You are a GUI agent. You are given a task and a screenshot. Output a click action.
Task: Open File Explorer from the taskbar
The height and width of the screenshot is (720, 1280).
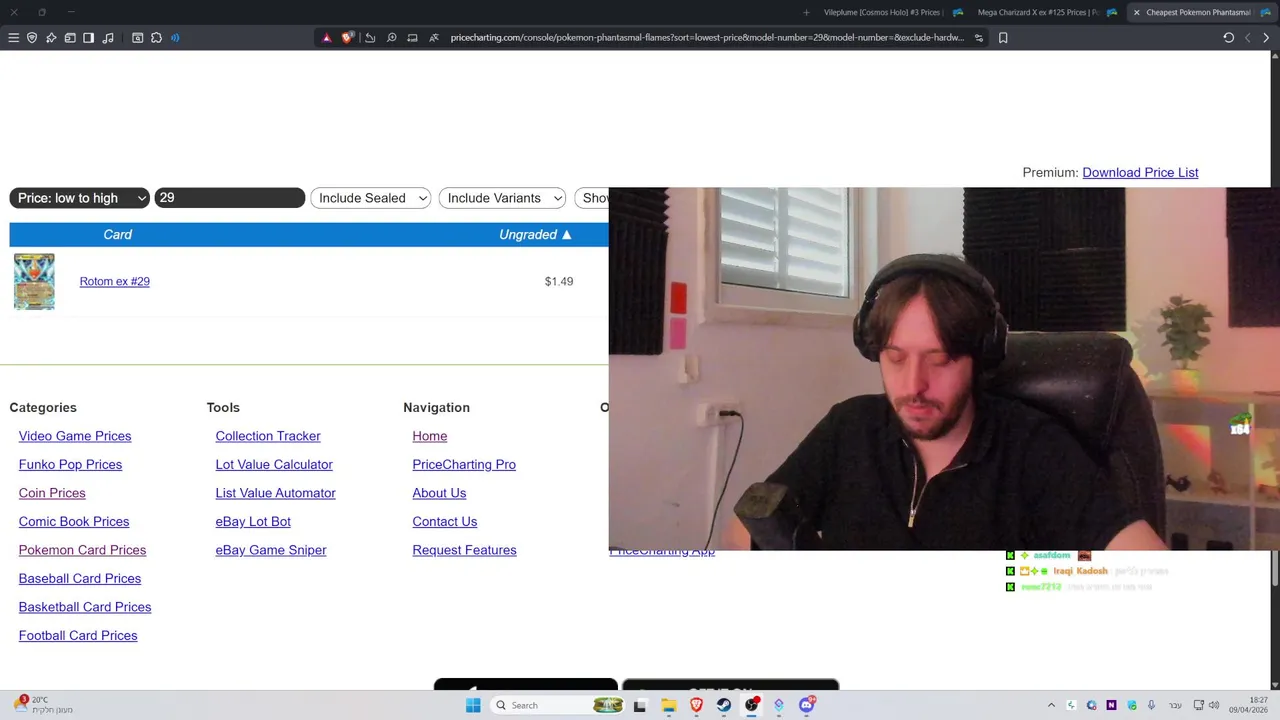pyautogui.click(x=668, y=705)
